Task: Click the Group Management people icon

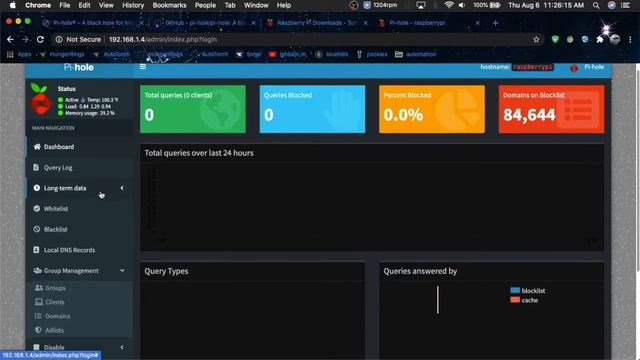Action: click(x=38, y=271)
